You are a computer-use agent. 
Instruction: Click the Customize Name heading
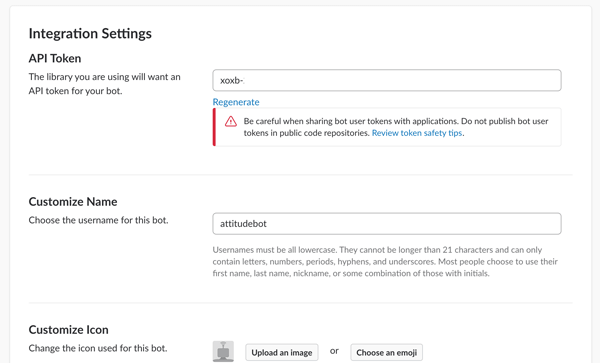coord(73,202)
